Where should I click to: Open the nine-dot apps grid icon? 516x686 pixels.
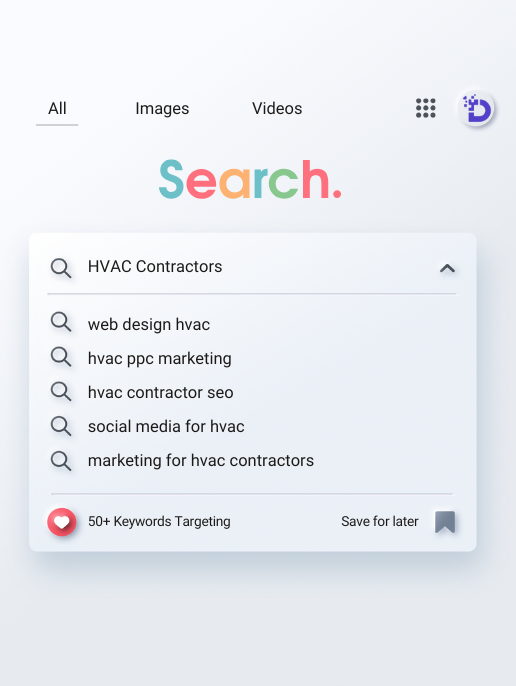pos(425,108)
